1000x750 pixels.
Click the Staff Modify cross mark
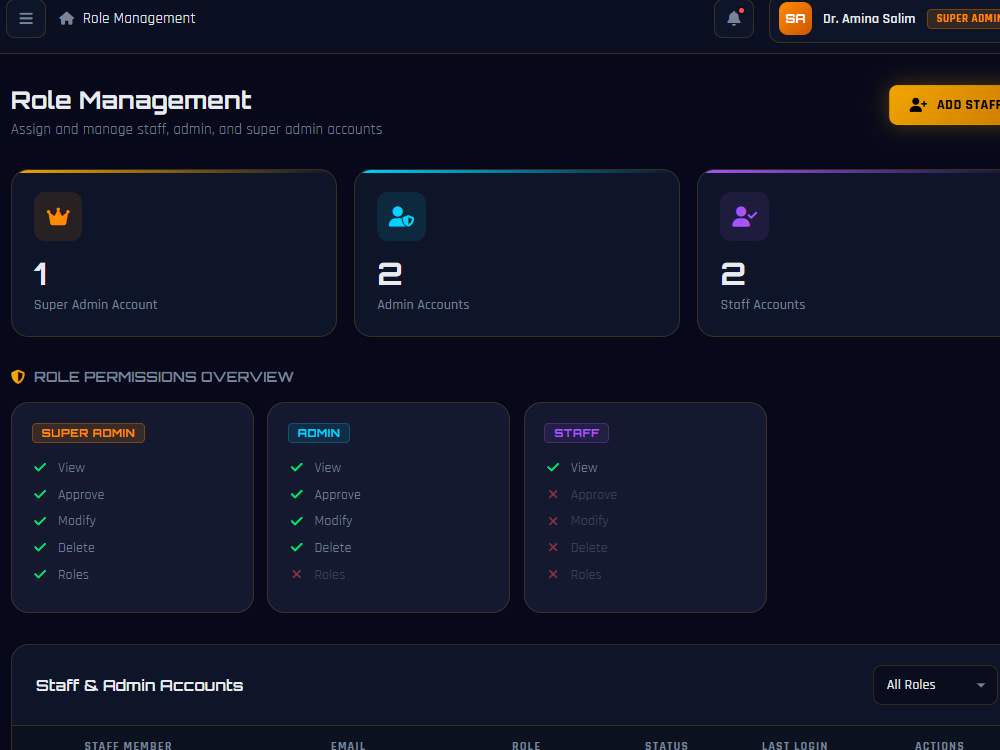[553, 521]
